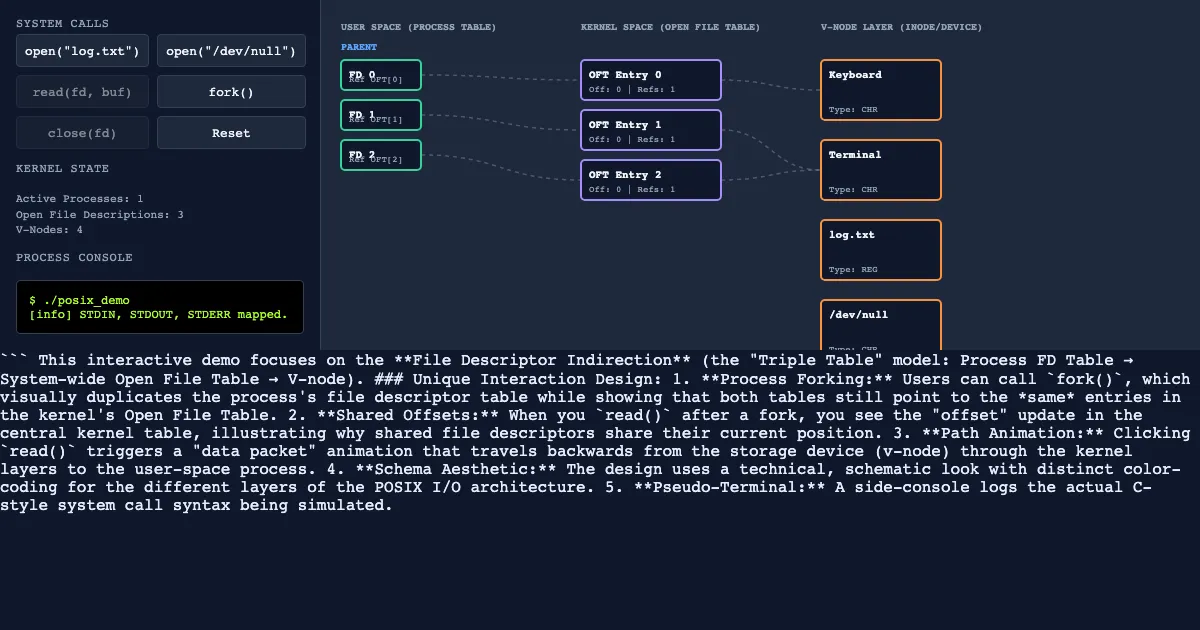The width and height of the screenshot is (1200, 630).
Task: Click the Keyboard v-node box
Action: coord(881,90)
